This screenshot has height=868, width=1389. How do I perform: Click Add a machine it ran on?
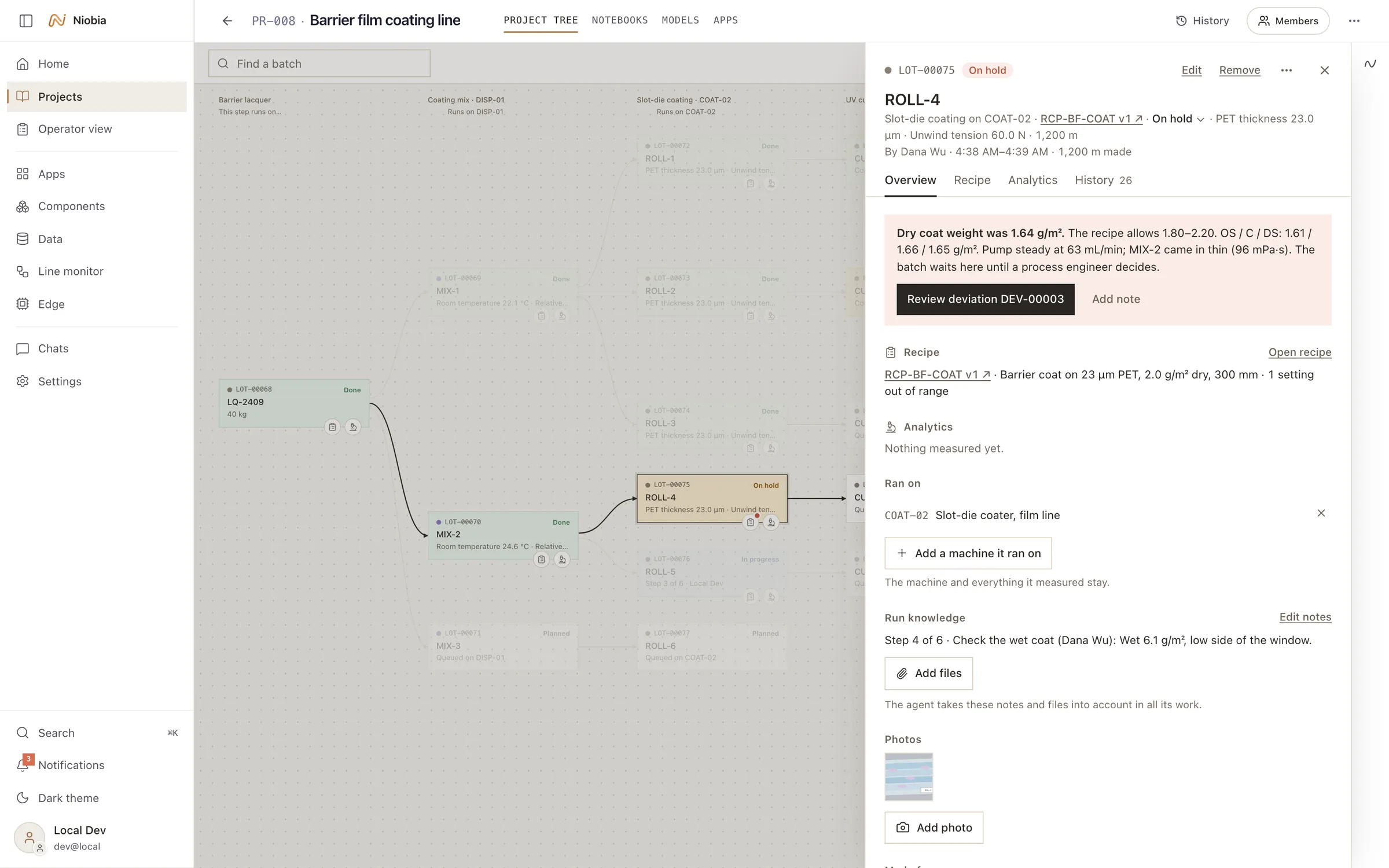click(968, 554)
